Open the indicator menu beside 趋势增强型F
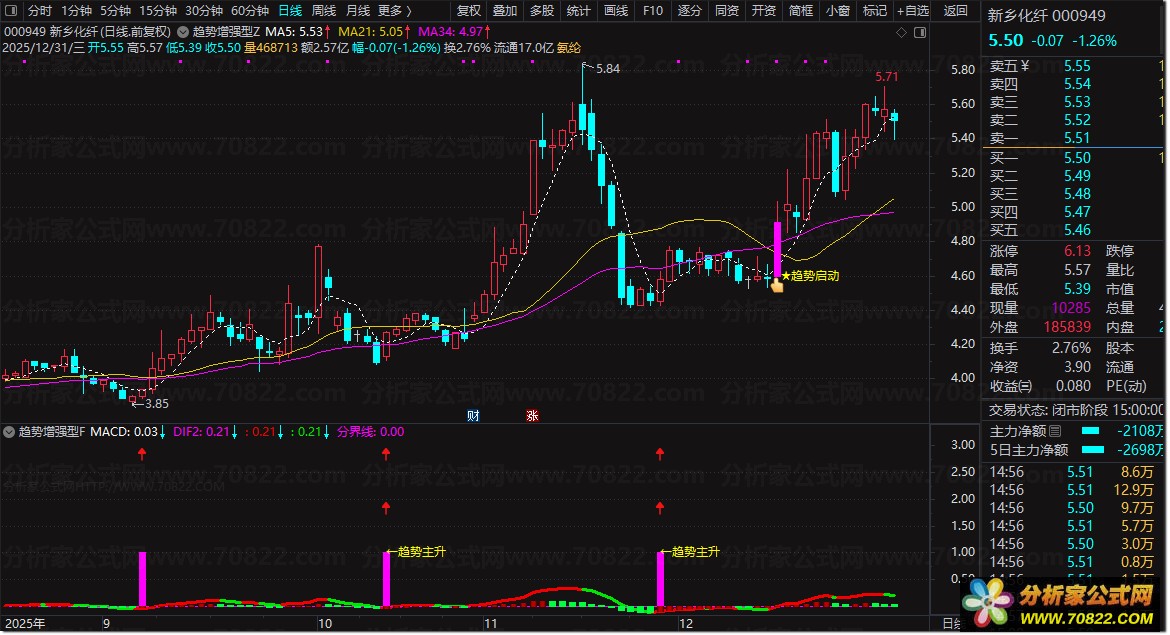 coord(9,432)
